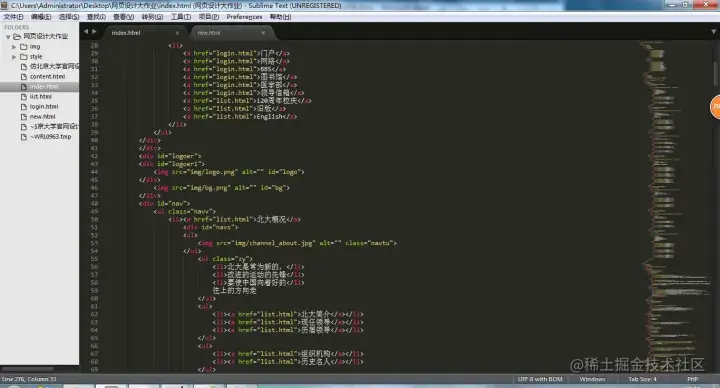Collapse the root project folder
The image size is (720, 388).
(x=8, y=37)
